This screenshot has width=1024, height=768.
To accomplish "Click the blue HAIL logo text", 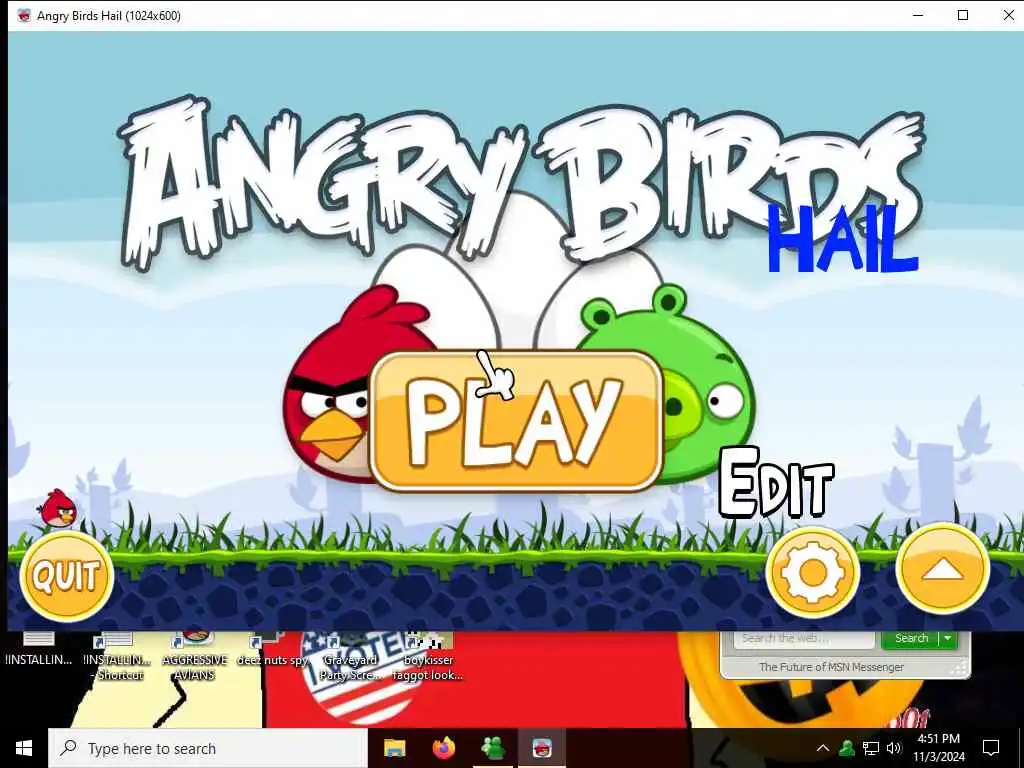I will [x=843, y=240].
